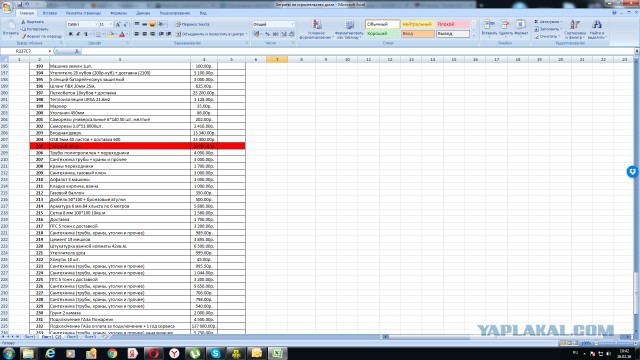Activate Формат по образцу painter
This screenshot has height=360, width=640.
tap(42, 36)
